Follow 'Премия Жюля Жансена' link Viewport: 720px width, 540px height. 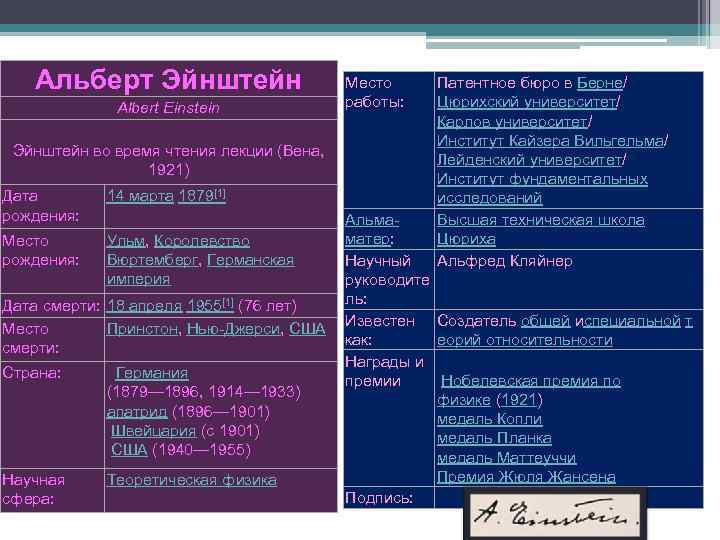point(526,477)
